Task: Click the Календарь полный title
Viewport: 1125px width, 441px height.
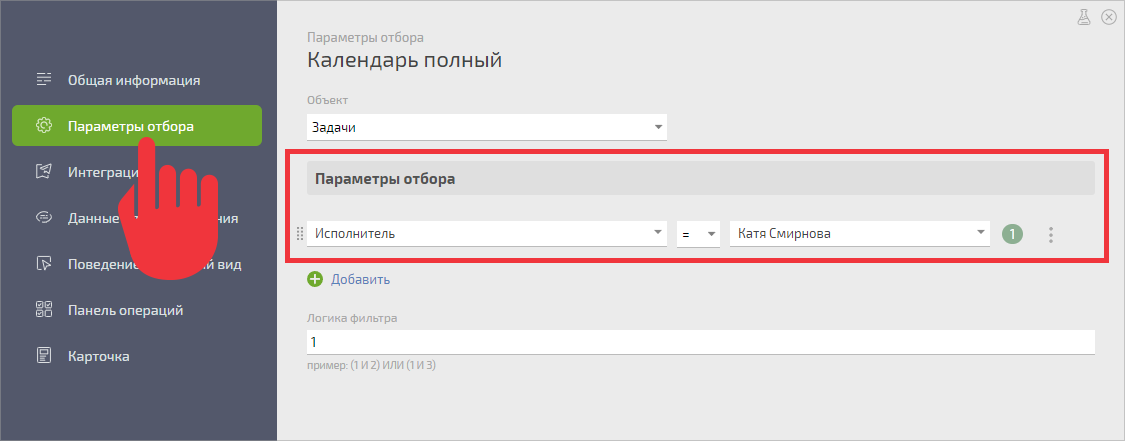Action: pyautogui.click(x=404, y=60)
